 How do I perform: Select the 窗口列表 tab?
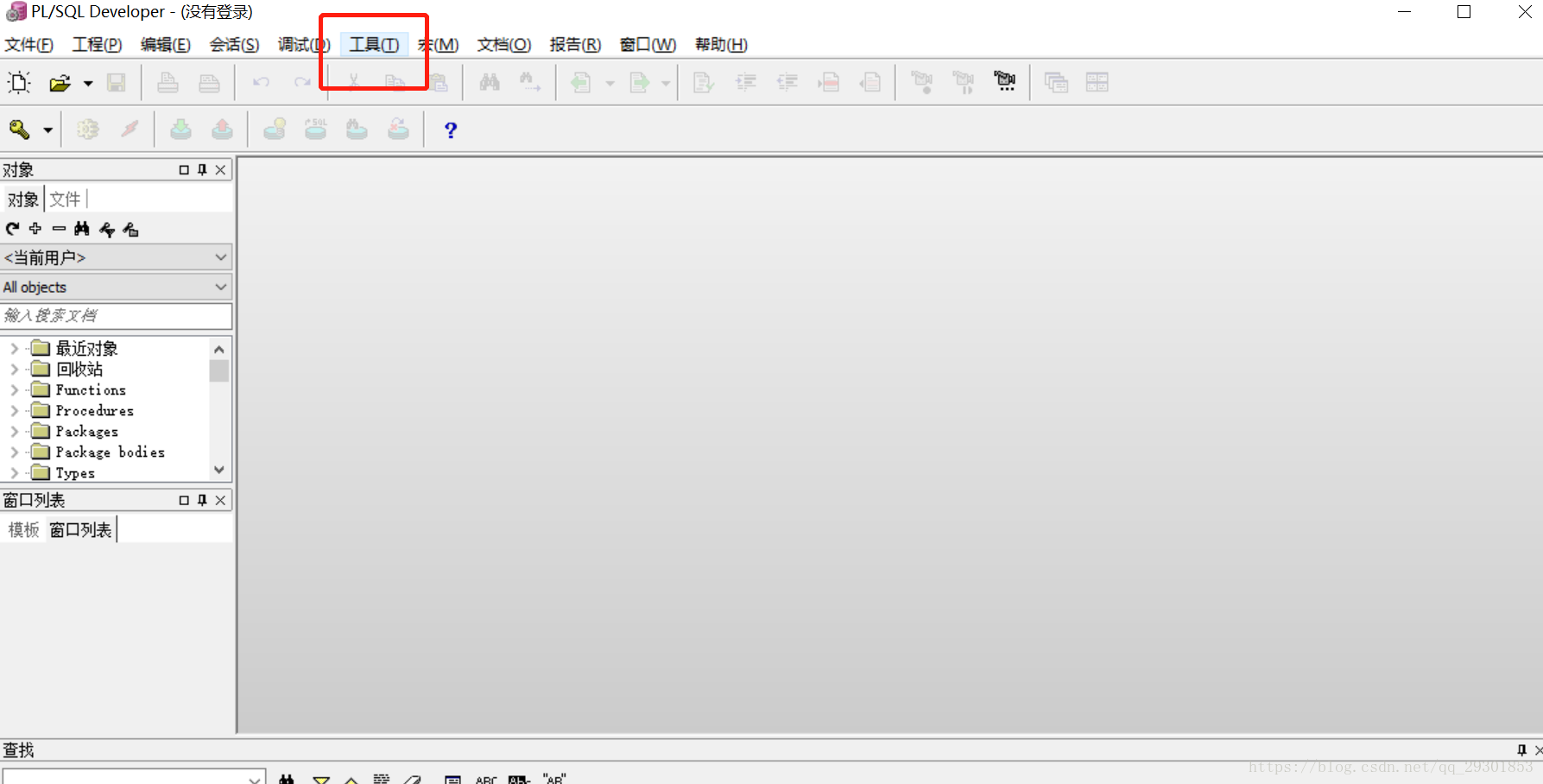coord(80,530)
